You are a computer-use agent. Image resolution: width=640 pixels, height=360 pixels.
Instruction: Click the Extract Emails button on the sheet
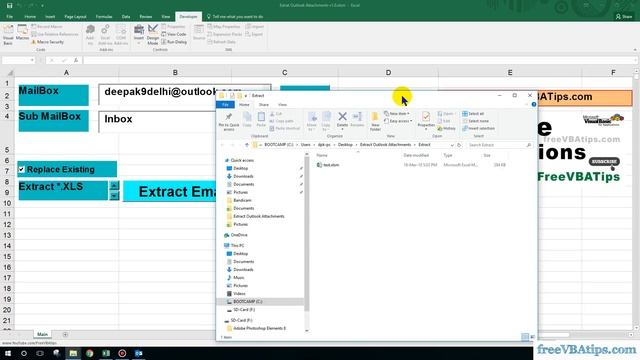(169, 191)
